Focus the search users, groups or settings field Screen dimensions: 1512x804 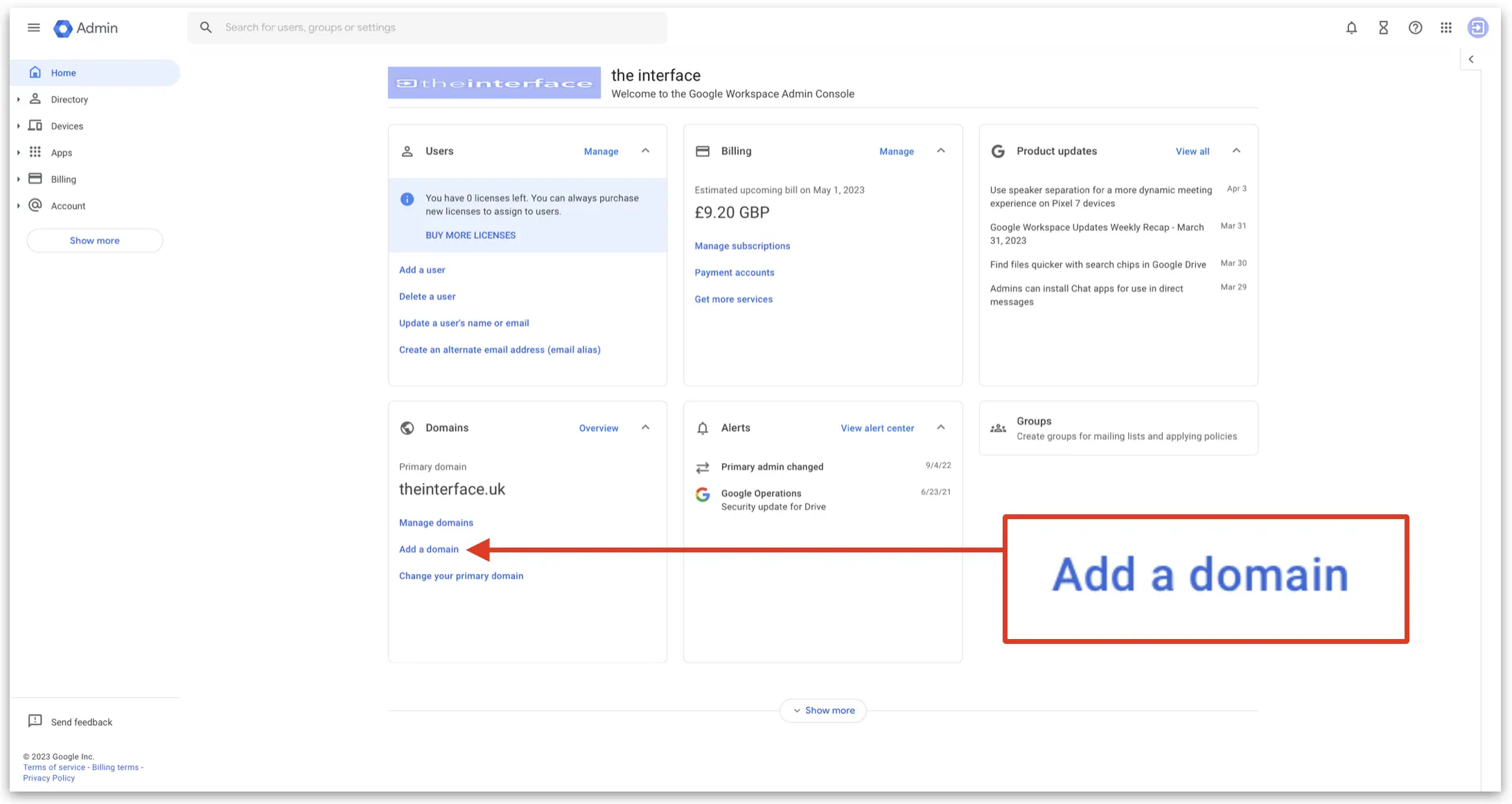tap(427, 27)
